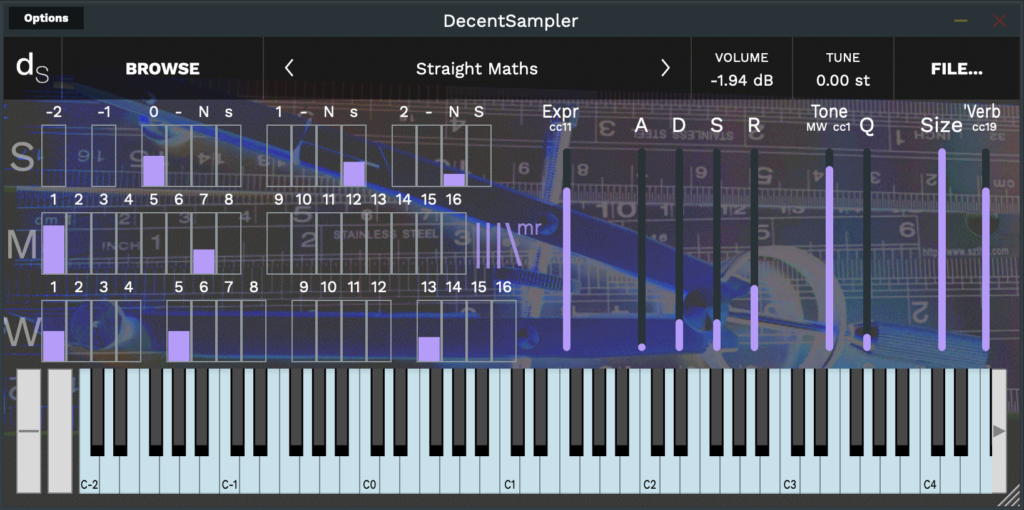Adjust the Expr cc11 slider
The width and height of the screenshot is (1024, 510).
coord(567,249)
